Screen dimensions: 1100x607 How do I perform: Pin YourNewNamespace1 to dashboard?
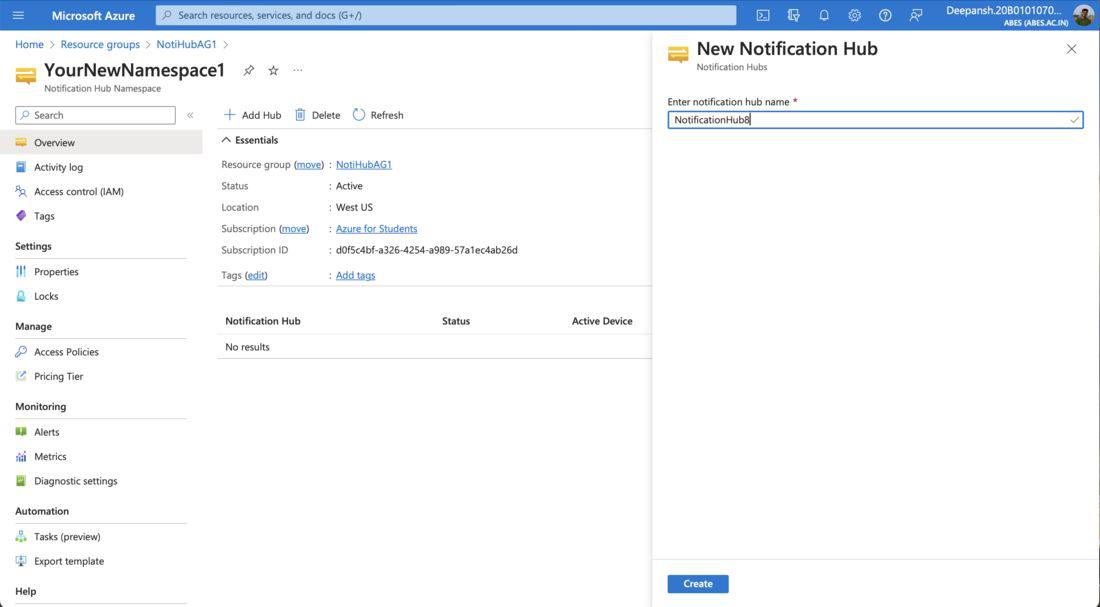[x=248, y=70]
